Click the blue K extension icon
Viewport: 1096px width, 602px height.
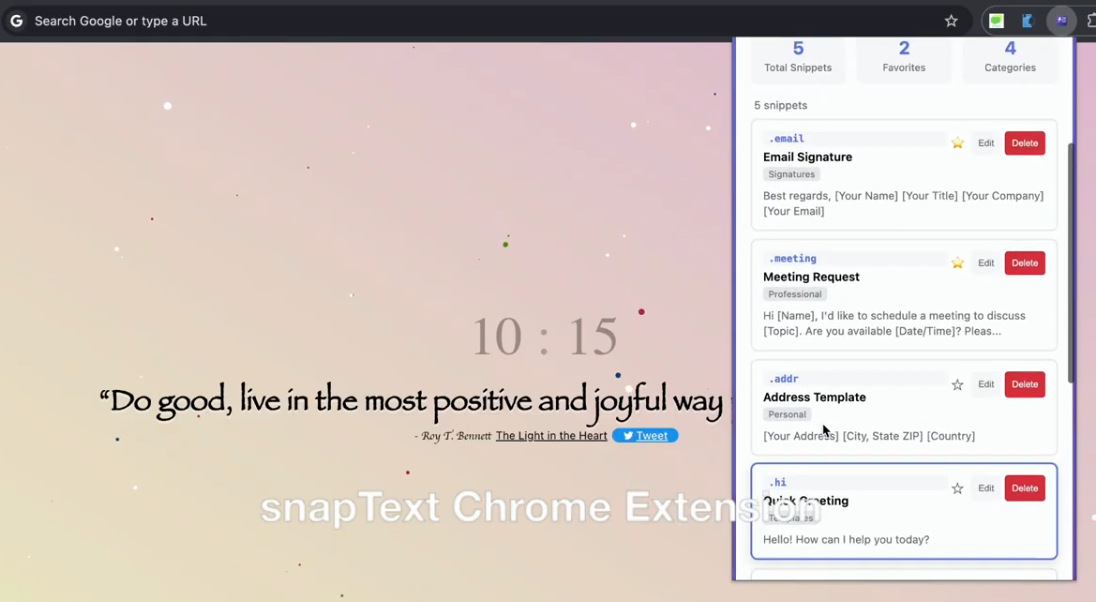point(1027,21)
